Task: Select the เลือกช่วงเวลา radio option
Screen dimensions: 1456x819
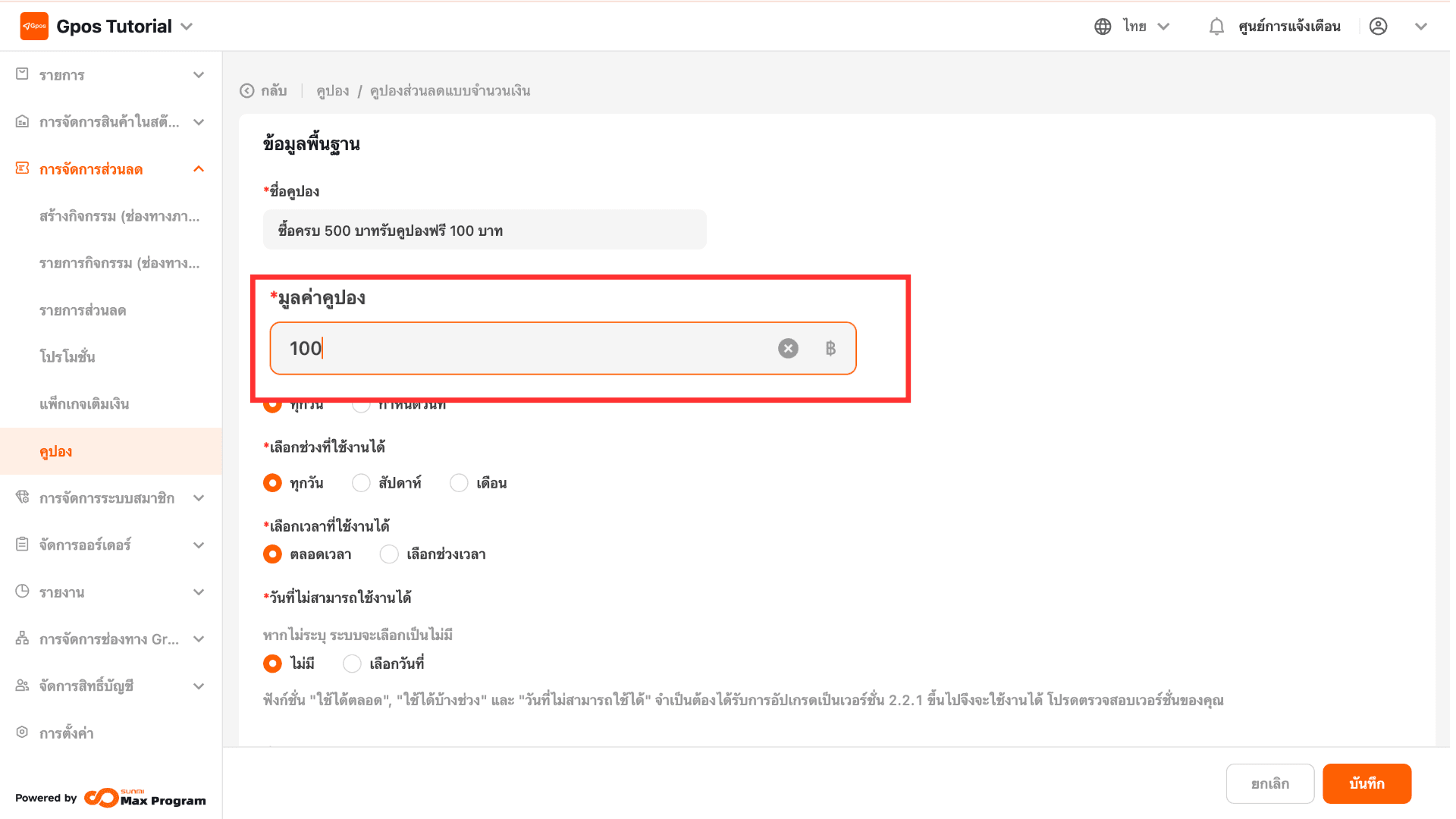Action: coord(389,554)
